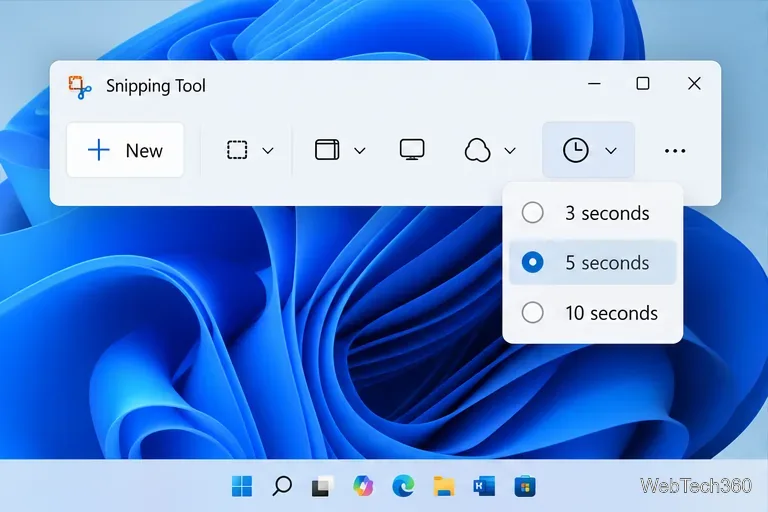Screen dimensions: 768x512
Task: Click the New snip button
Action: (125, 150)
